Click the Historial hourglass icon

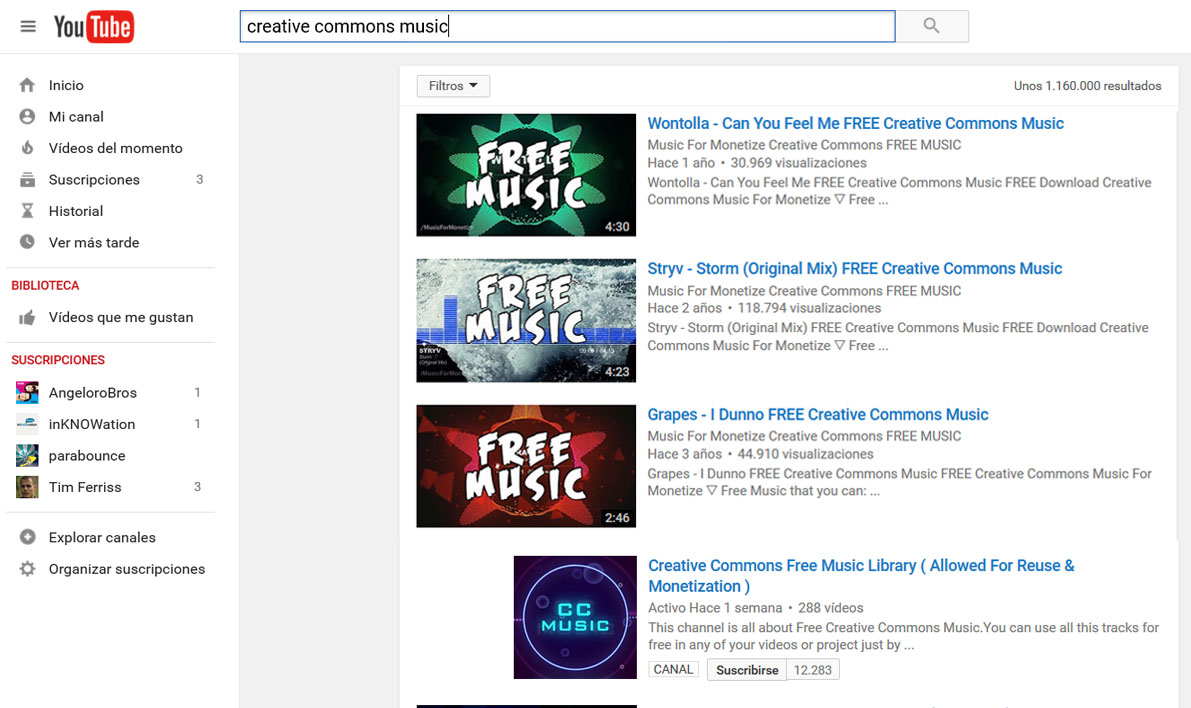pos(27,211)
